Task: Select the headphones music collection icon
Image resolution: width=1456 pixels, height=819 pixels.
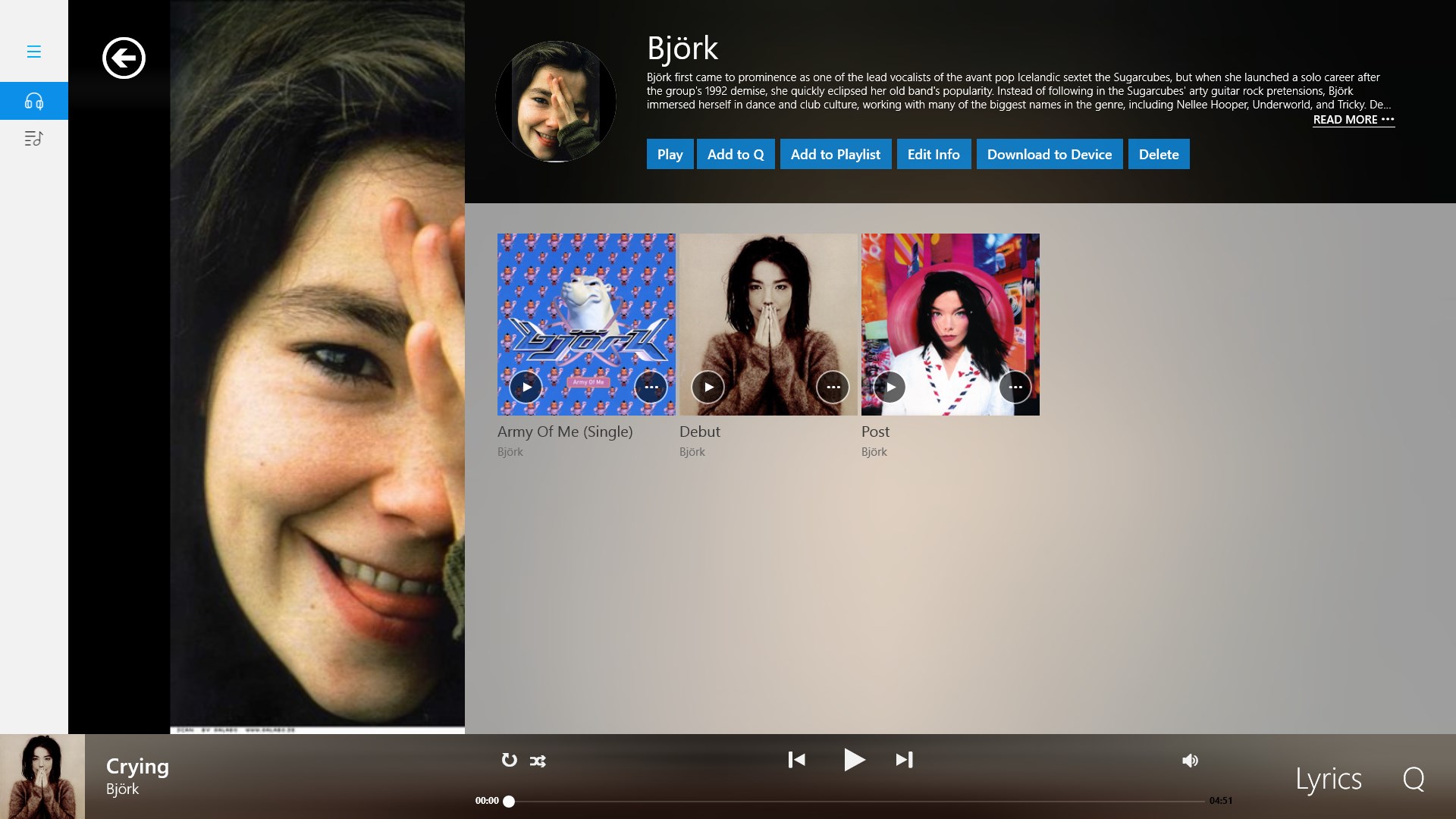Action: [x=34, y=101]
